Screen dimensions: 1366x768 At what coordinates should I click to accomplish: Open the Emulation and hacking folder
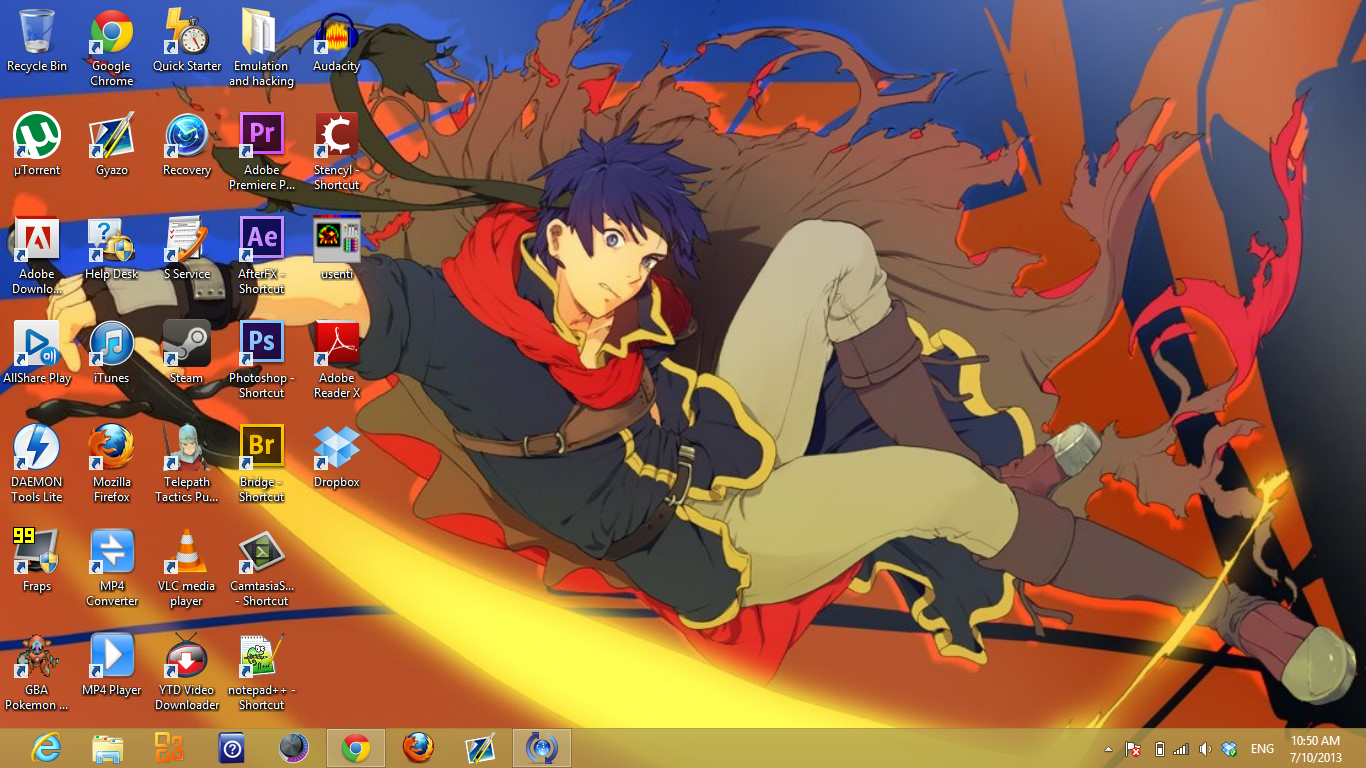point(262,48)
